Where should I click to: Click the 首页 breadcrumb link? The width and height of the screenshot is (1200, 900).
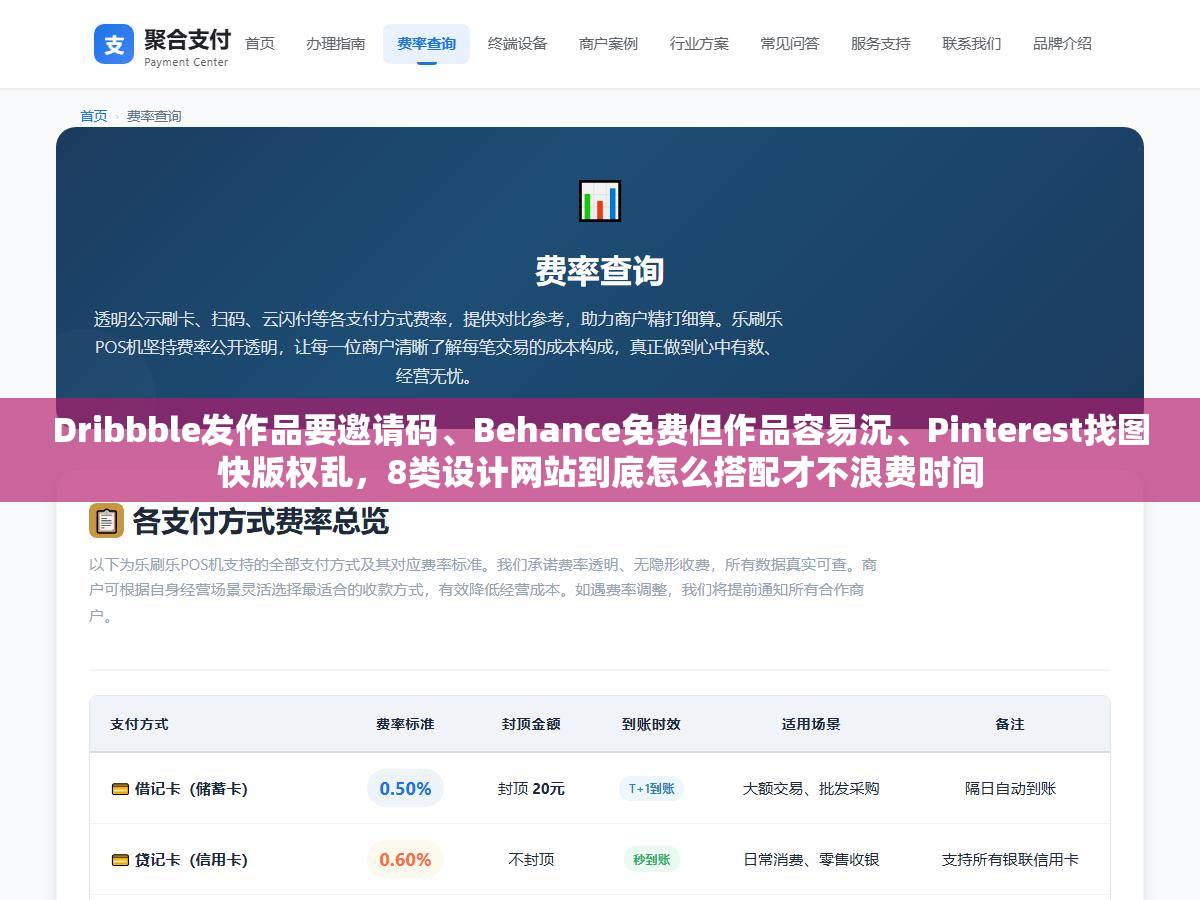pos(94,116)
